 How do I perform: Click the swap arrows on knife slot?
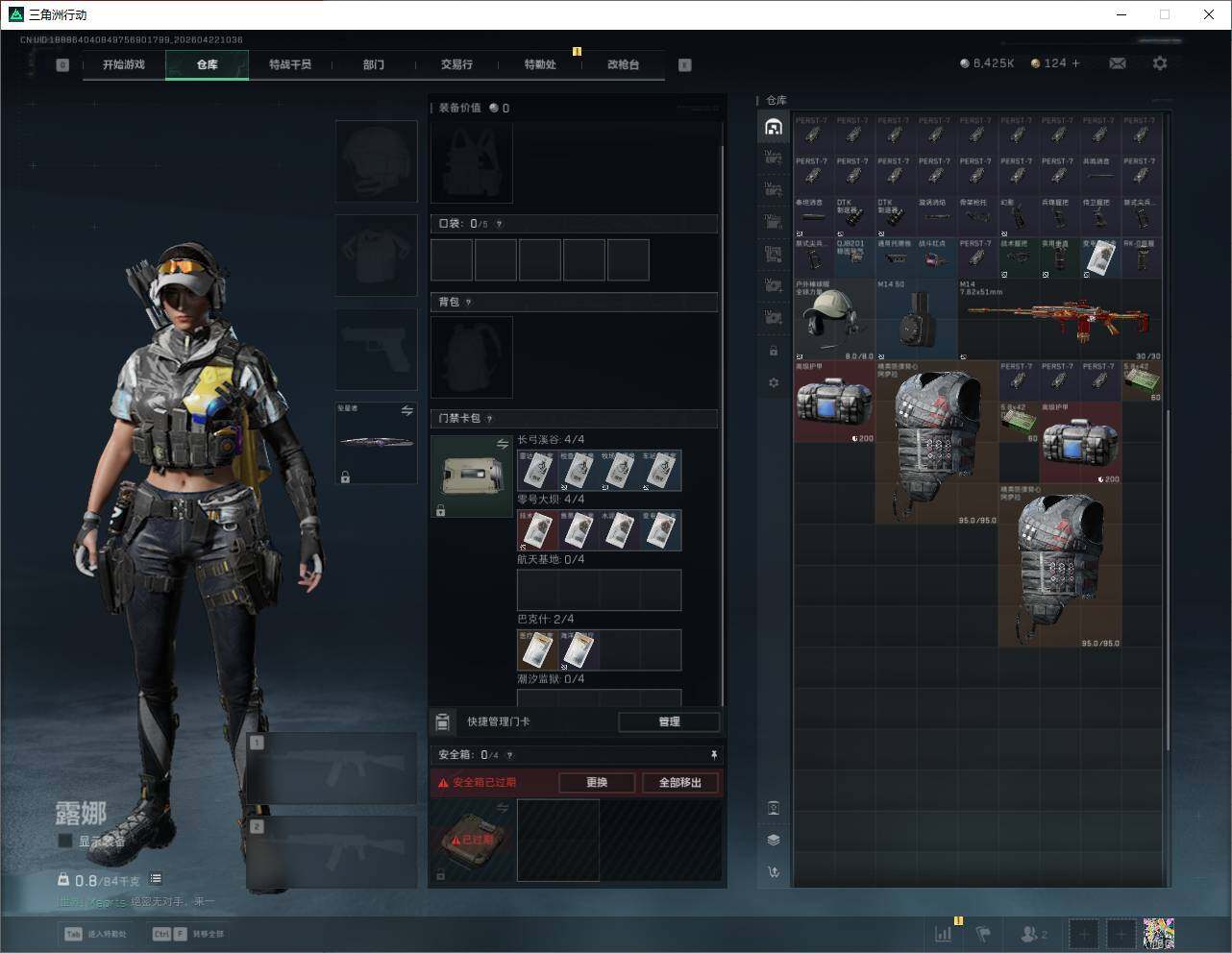[407, 411]
